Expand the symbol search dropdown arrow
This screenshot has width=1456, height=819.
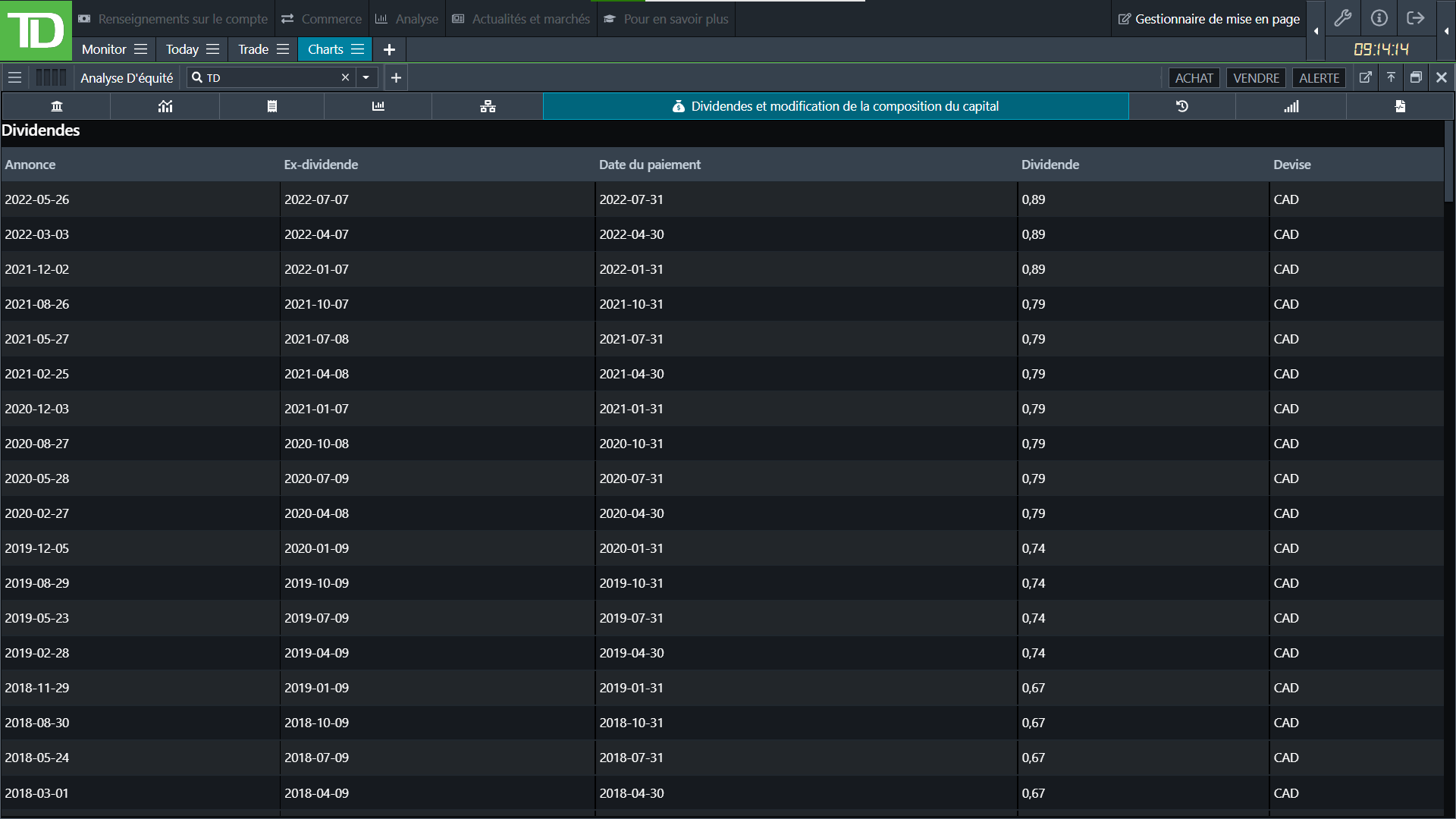pyautogui.click(x=366, y=77)
